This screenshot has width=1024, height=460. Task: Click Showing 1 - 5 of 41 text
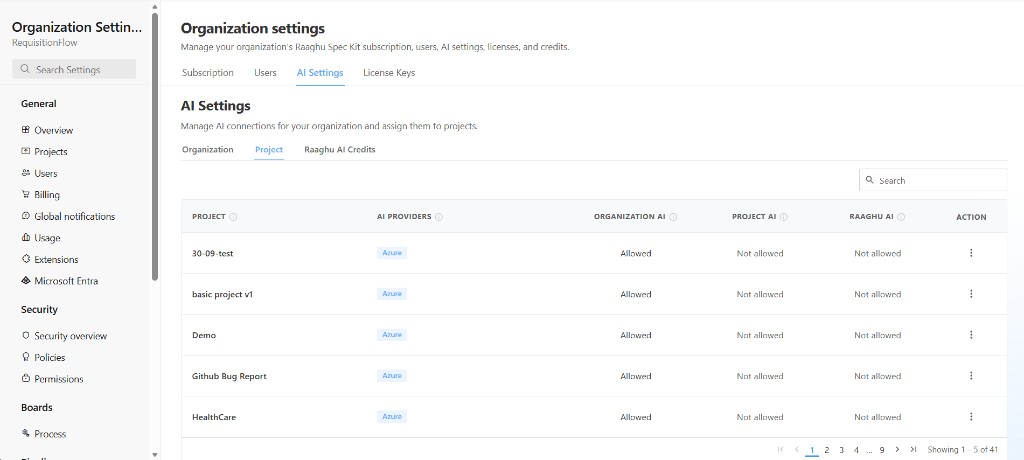[963, 450]
